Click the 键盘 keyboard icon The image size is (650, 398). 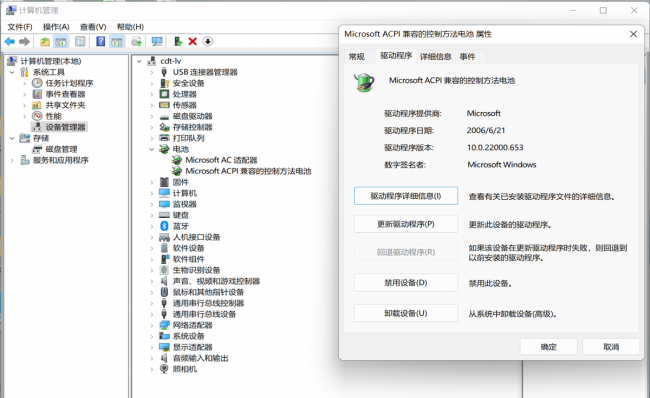pos(164,215)
